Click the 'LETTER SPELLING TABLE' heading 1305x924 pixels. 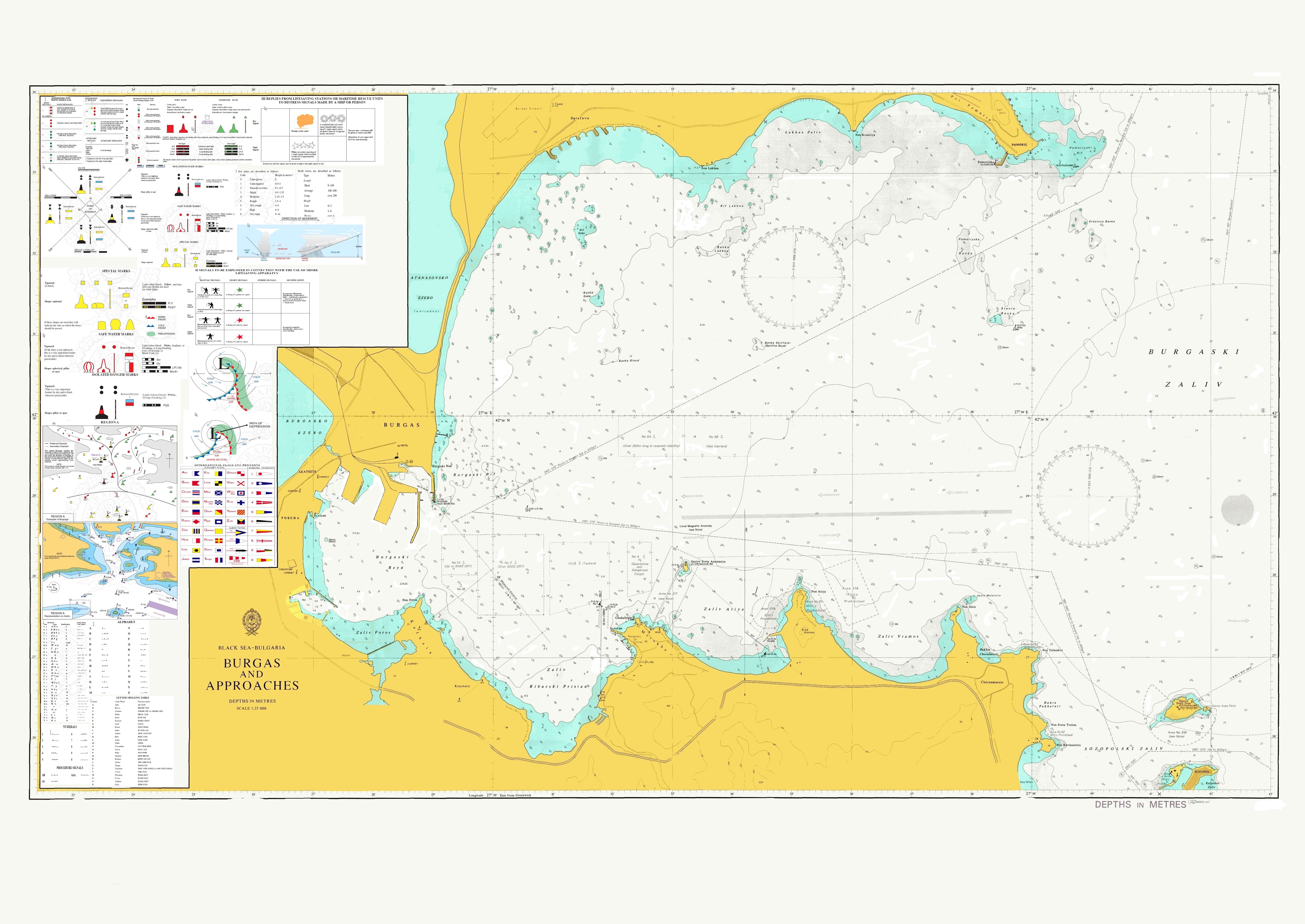click(133, 698)
